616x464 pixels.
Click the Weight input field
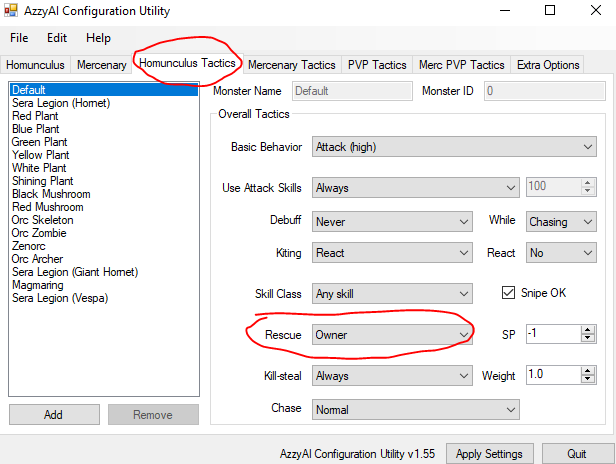[554, 375]
